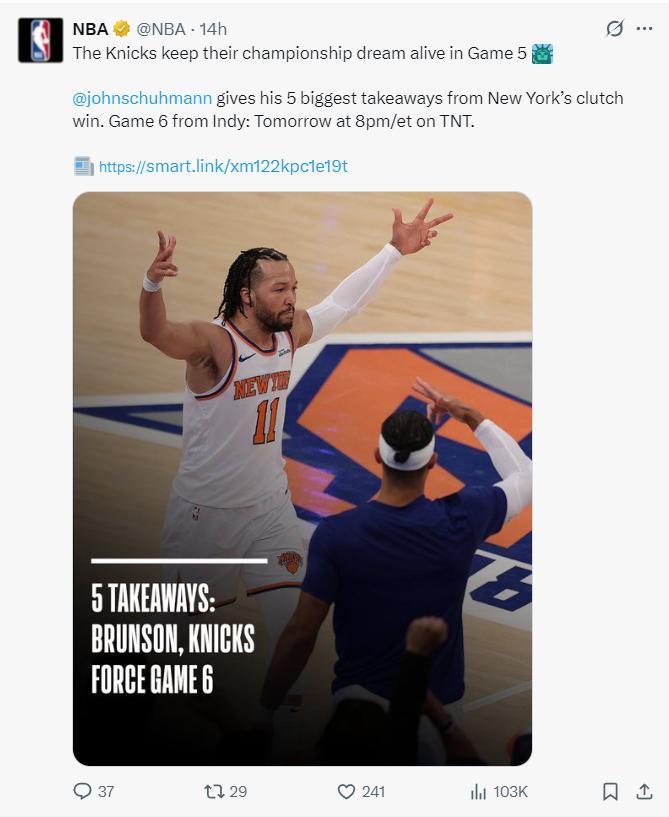Viewport: 669px width, 817px height.
Task: Click the gold verified badge beside NBA
Action: (x=122, y=29)
